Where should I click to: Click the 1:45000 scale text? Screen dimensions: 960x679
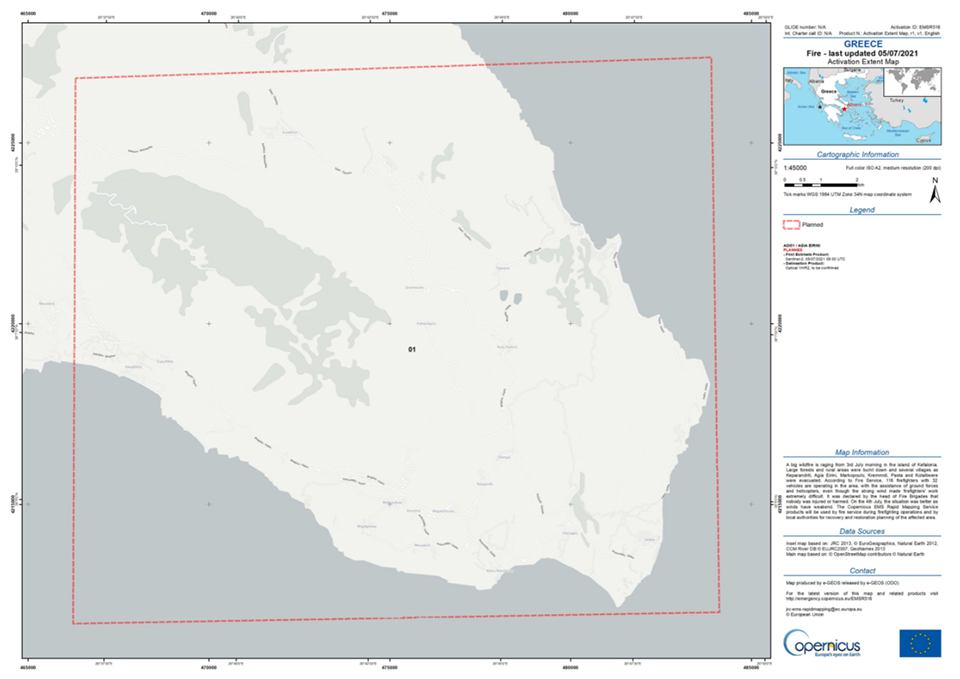797,166
